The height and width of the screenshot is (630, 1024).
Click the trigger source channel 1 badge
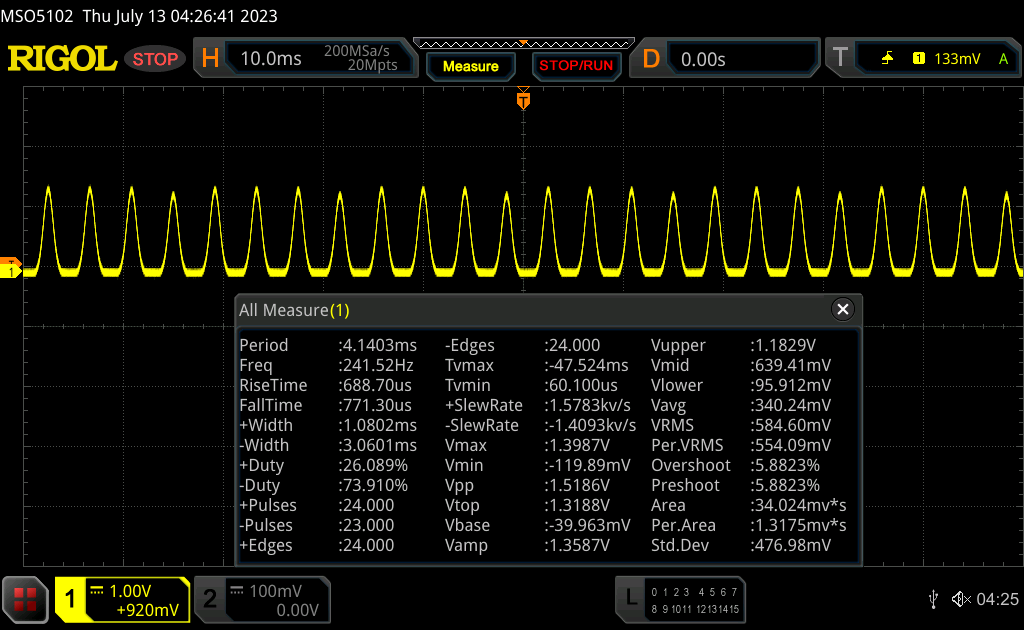pos(919,59)
